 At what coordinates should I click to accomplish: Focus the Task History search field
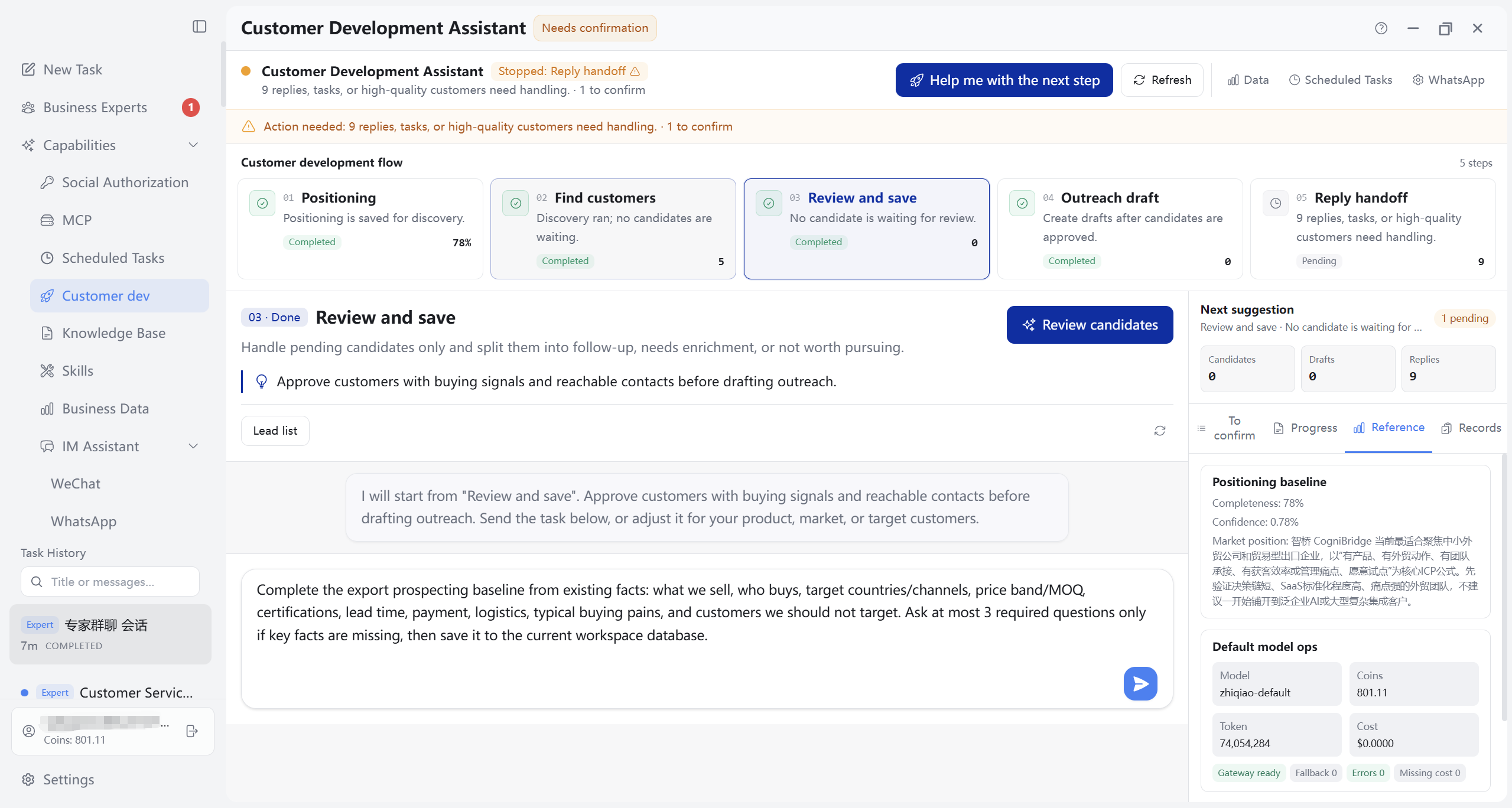110,582
